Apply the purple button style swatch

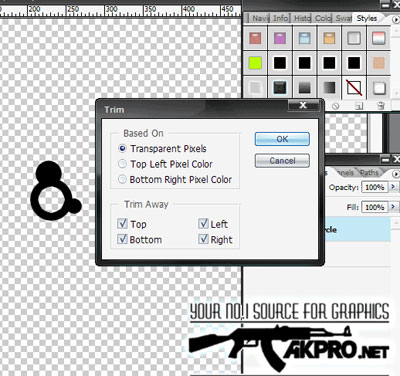(x=280, y=38)
